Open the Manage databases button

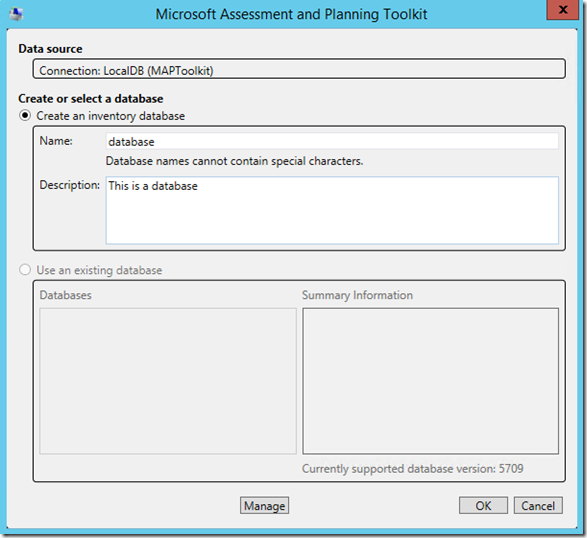tap(264, 506)
